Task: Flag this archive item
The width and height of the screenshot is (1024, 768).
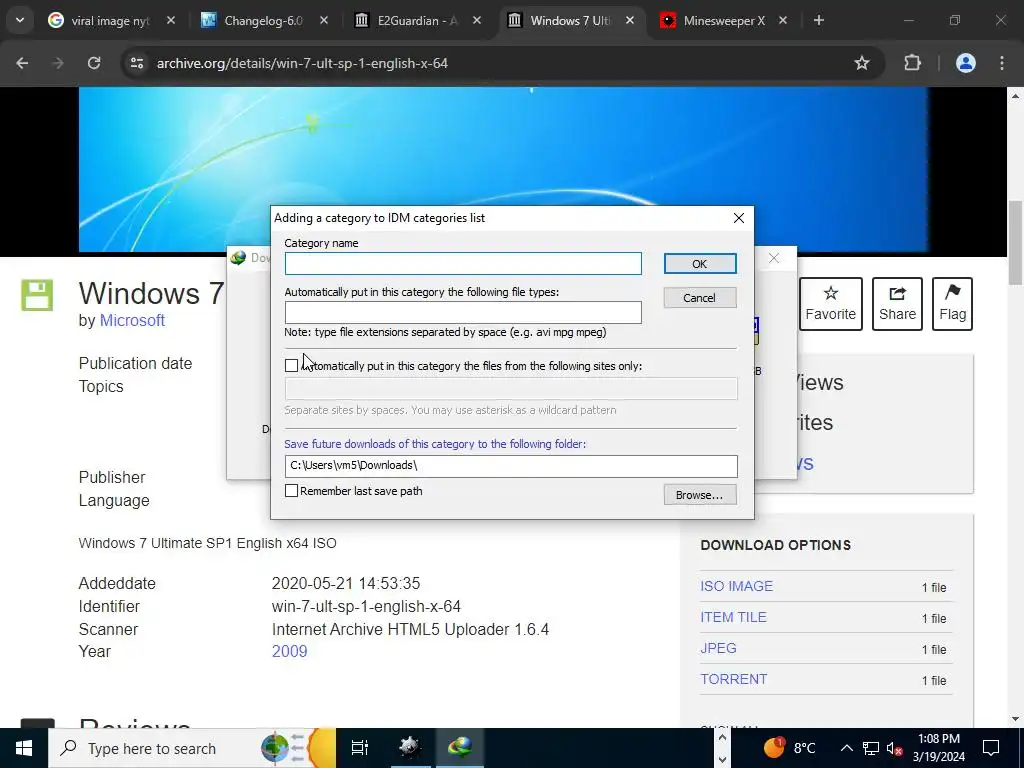Action: pos(952,304)
